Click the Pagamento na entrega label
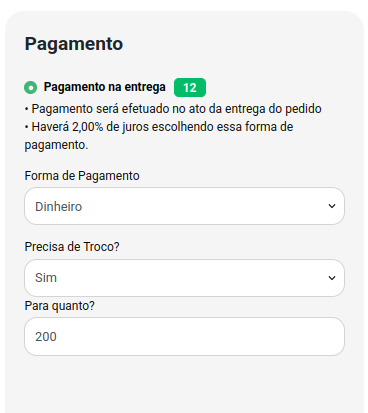Image resolution: width=368 pixels, height=413 pixels. click(x=105, y=87)
